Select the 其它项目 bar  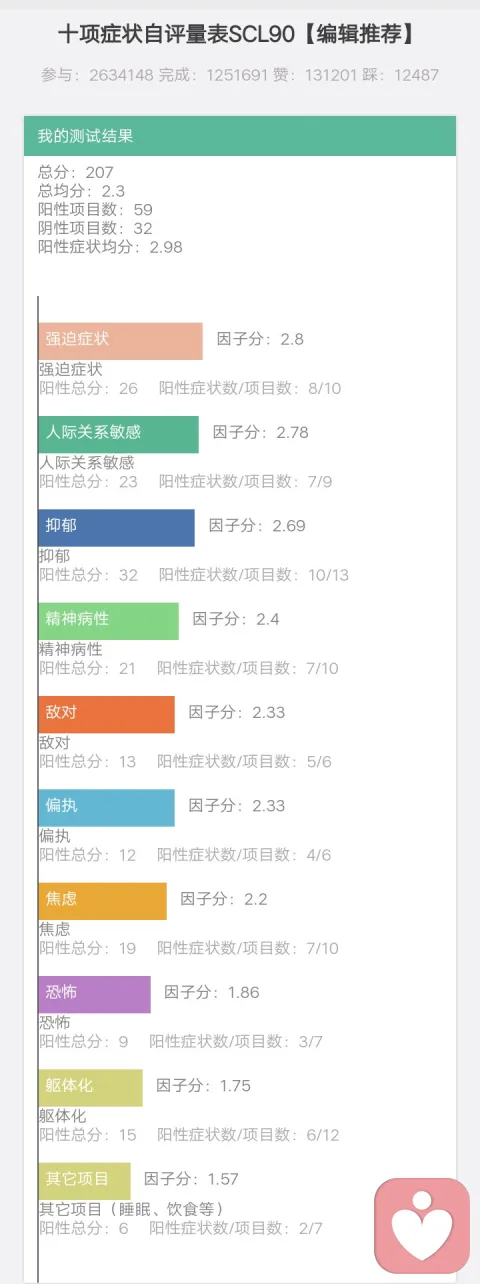pos(85,1181)
